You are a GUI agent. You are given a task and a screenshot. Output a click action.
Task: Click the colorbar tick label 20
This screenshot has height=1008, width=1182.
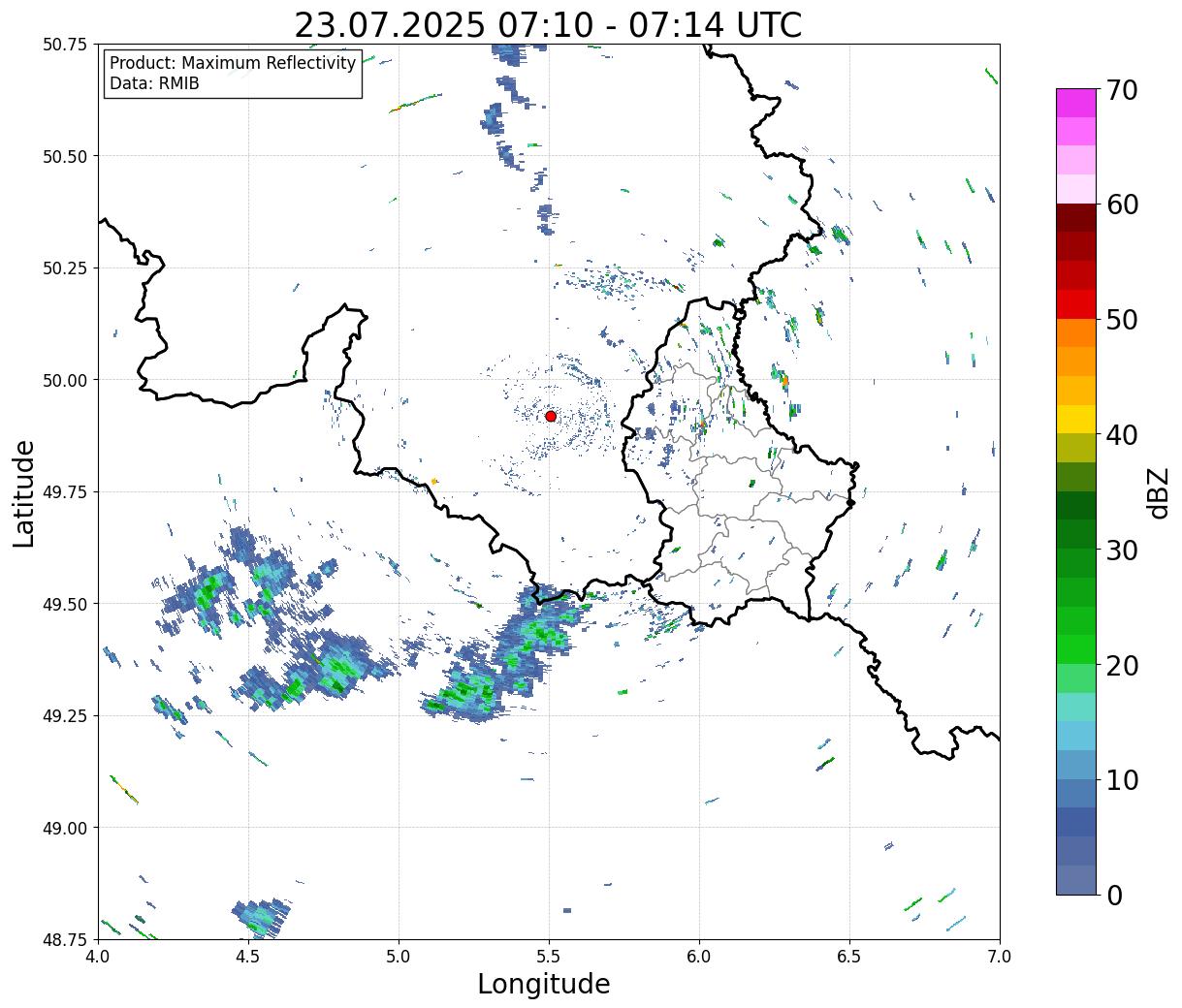(1122, 665)
